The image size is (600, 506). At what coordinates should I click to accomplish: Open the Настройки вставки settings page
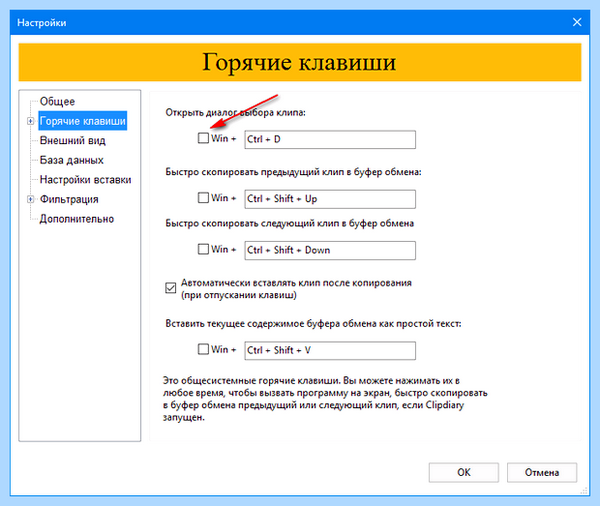tap(85, 180)
